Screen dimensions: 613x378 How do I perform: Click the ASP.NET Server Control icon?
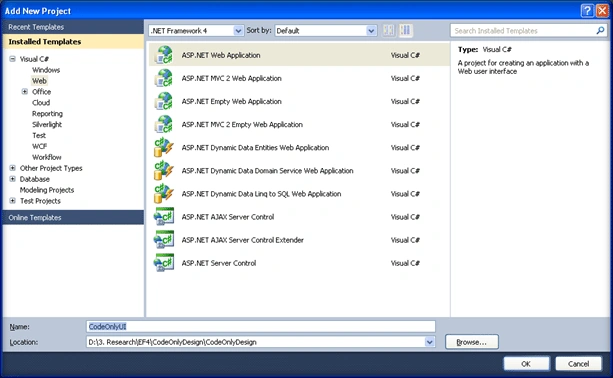click(164, 263)
